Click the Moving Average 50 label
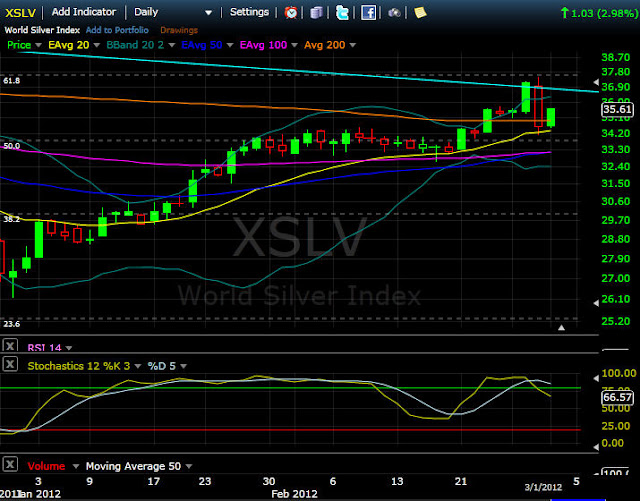 click(x=133, y=466)
